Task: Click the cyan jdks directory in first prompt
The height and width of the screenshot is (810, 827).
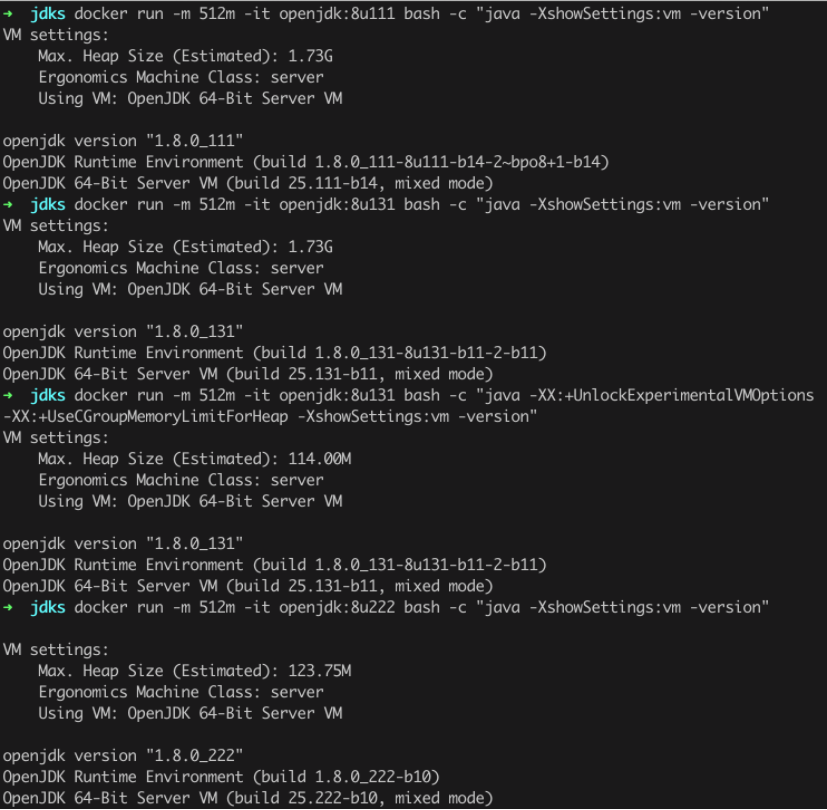Action: click(48, 14)
